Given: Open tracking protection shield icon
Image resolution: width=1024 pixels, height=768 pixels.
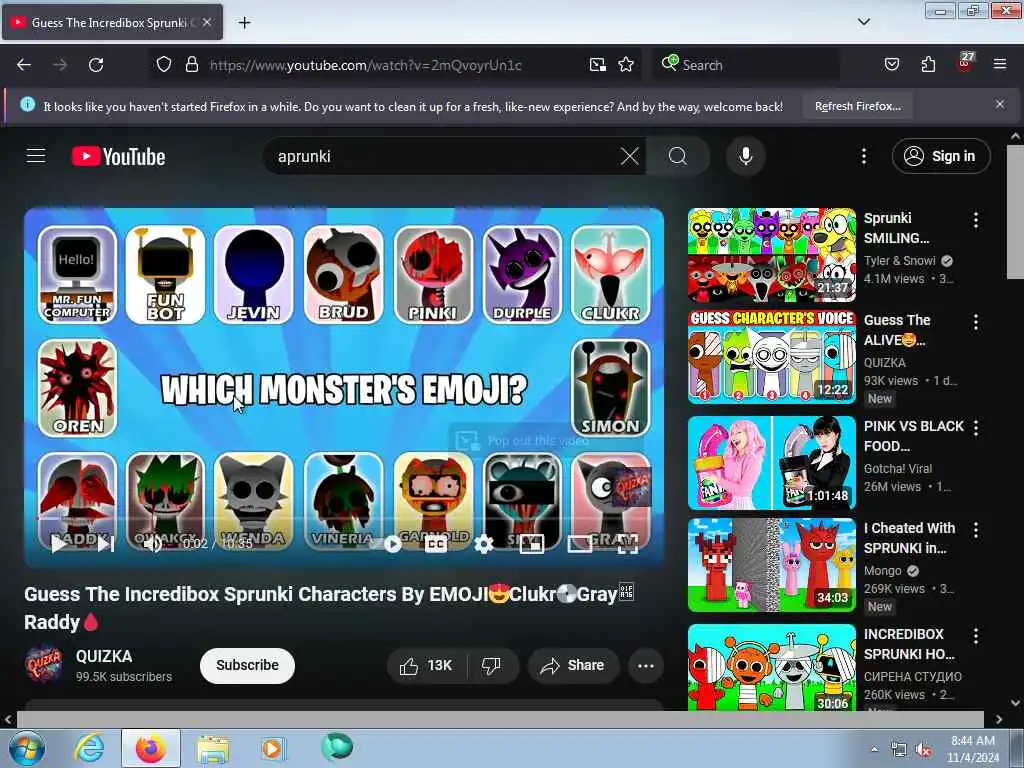Looking at the screenshot, I should click(164, 65).
